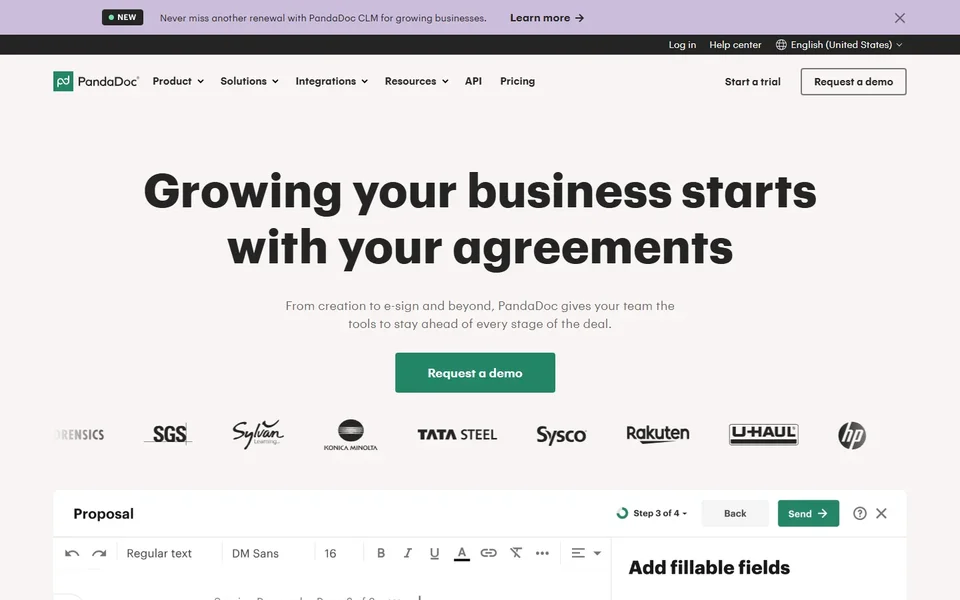Click the globe language icon
The width and height of the screenshot is (960, 600).
click(781, 45)
